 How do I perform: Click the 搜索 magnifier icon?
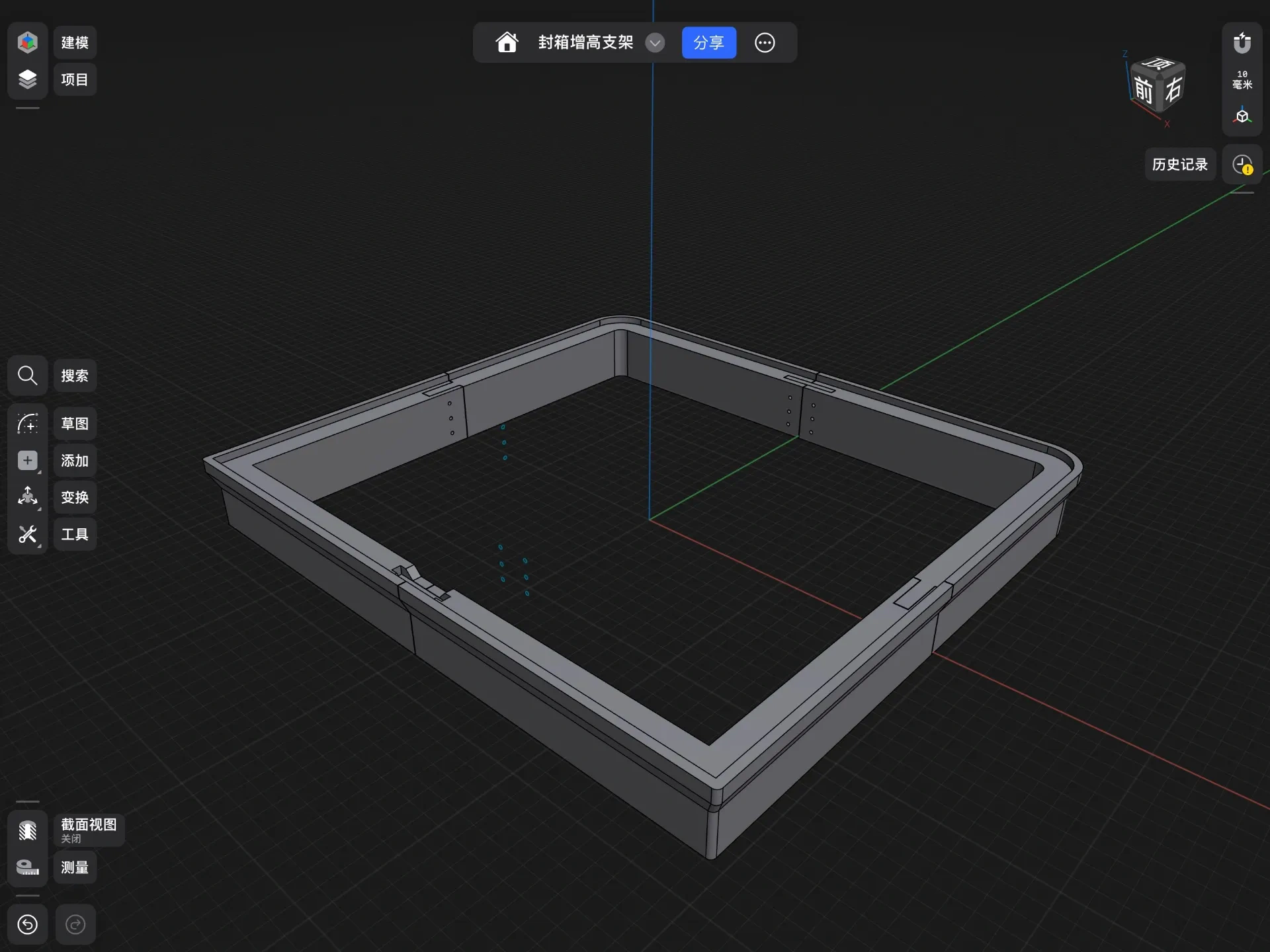[x=27, y=376]
